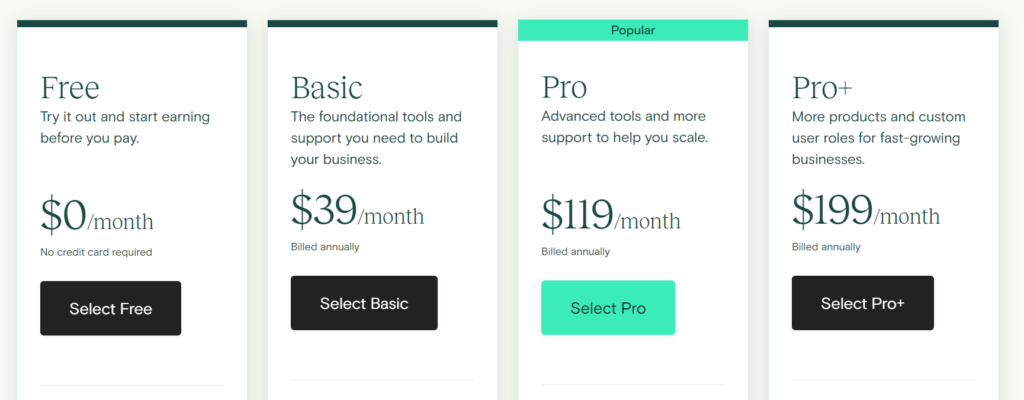Click the $119/month price
The image size is (1024, 400).
click(611, 215)
